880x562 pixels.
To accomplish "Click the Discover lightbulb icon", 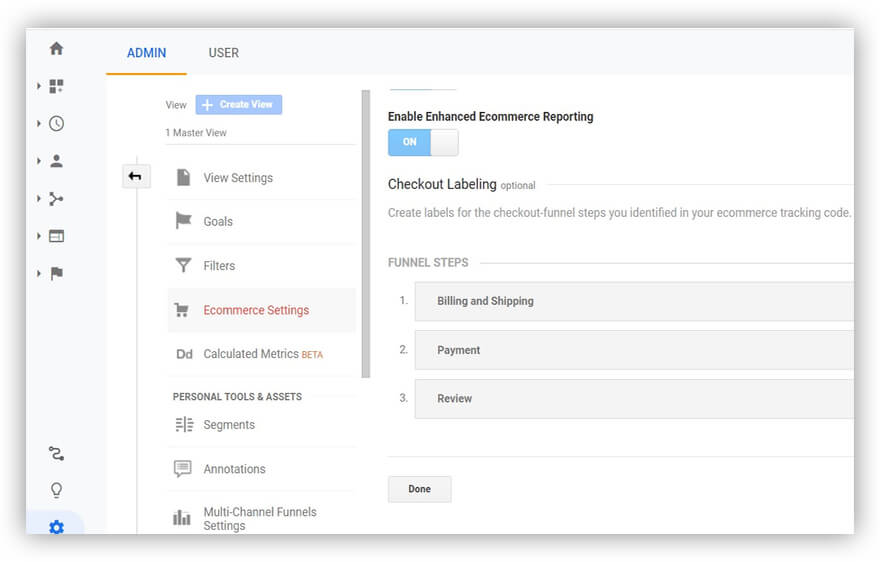I will [x=56, y=490].
